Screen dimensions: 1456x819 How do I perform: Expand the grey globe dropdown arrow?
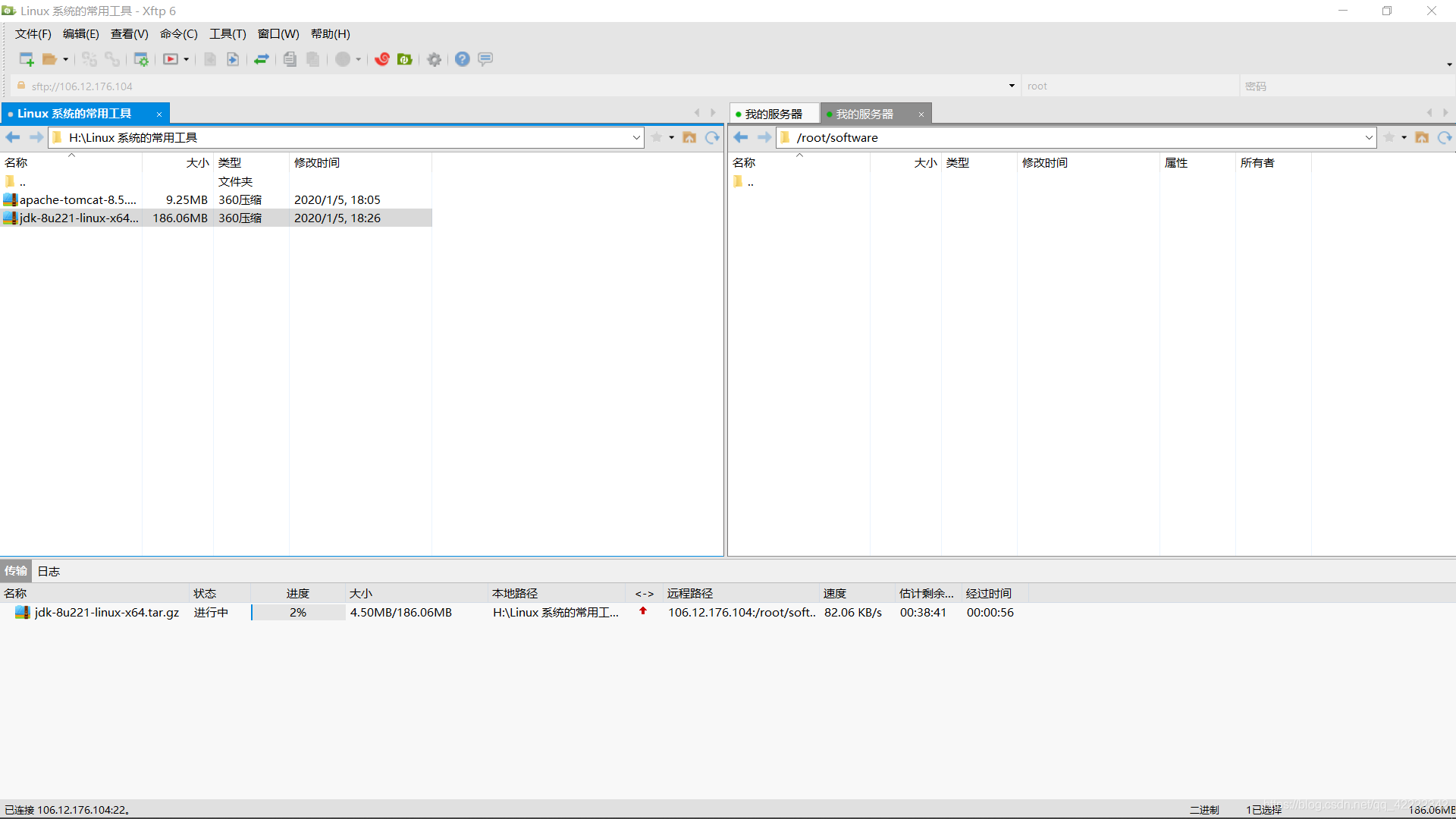pyautogui.click(x=359, y=59)
